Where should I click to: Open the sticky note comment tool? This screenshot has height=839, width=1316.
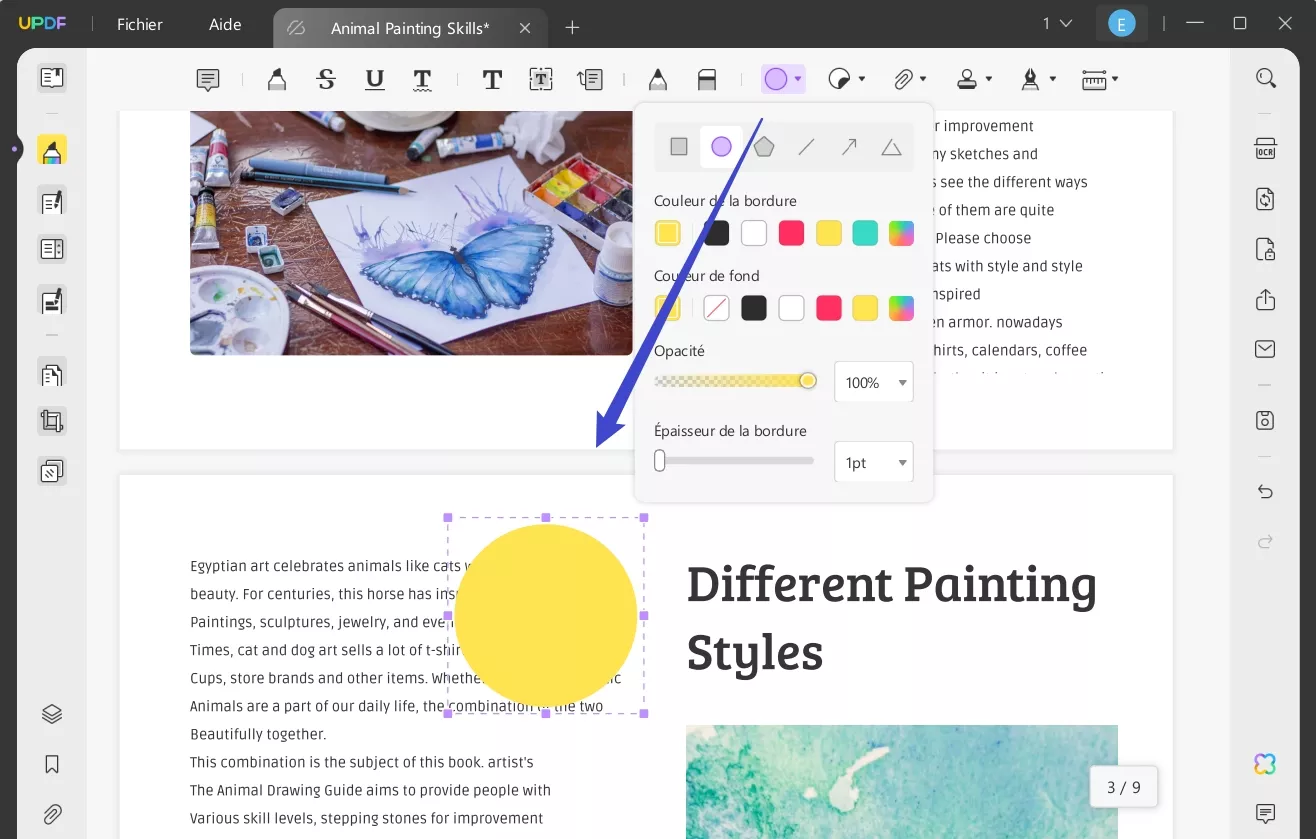[x=208, y=80]
